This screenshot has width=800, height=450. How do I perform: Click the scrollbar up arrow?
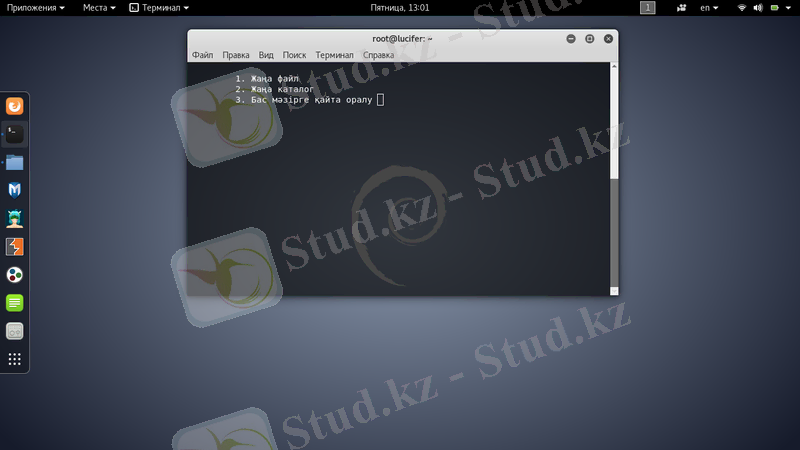pyautogui.click(x=614, y=66)
